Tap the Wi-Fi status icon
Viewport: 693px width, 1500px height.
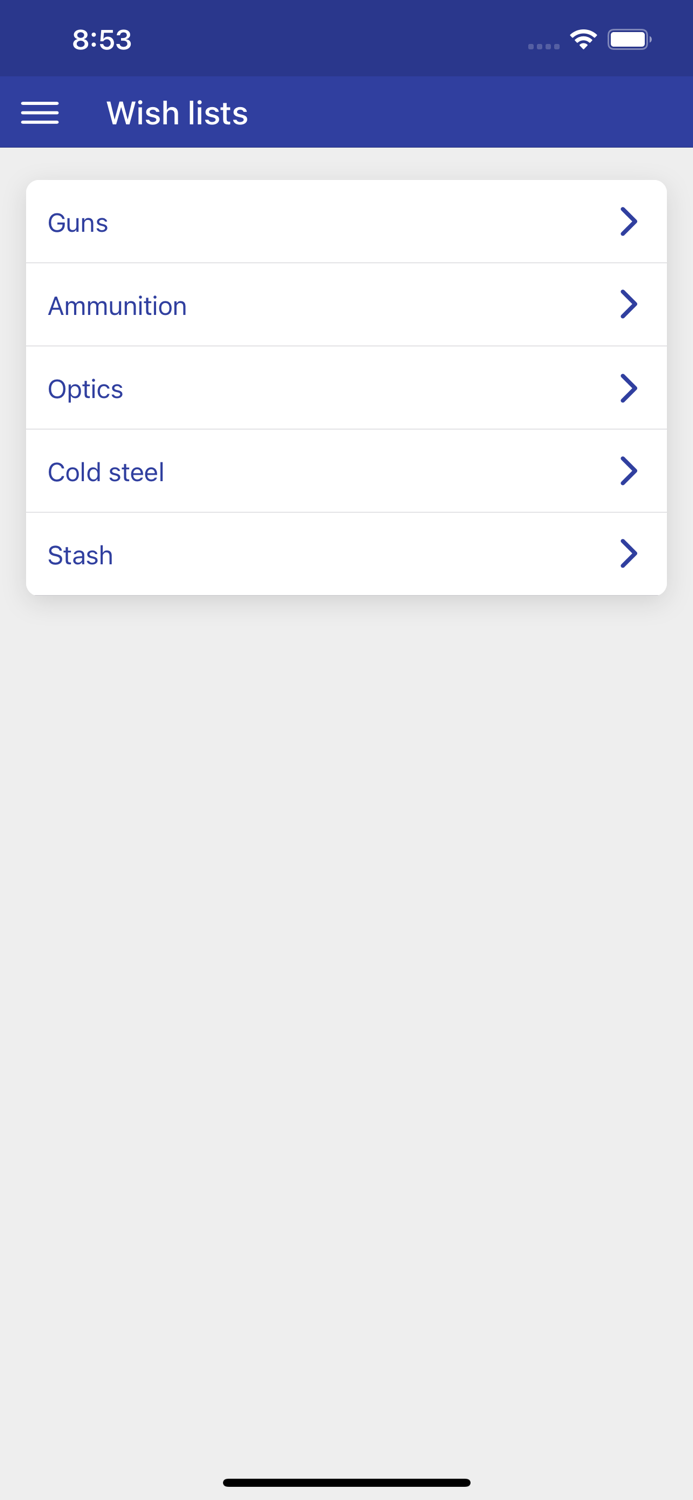pos(583,40)
